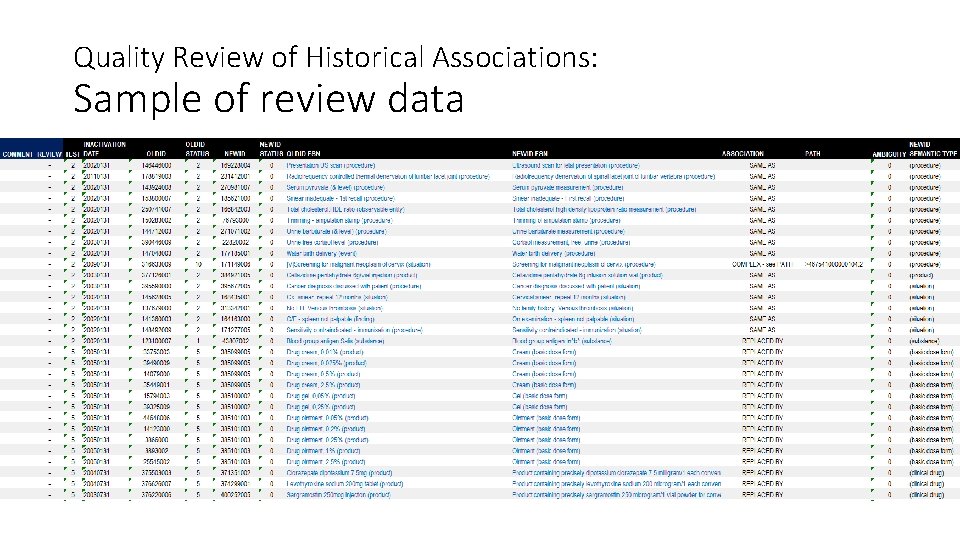Click 'Gel (basic dose form)' in Drug gel 0.05% row
The height and width of the screenshot is (540, 960).
(x=539, y=396)
